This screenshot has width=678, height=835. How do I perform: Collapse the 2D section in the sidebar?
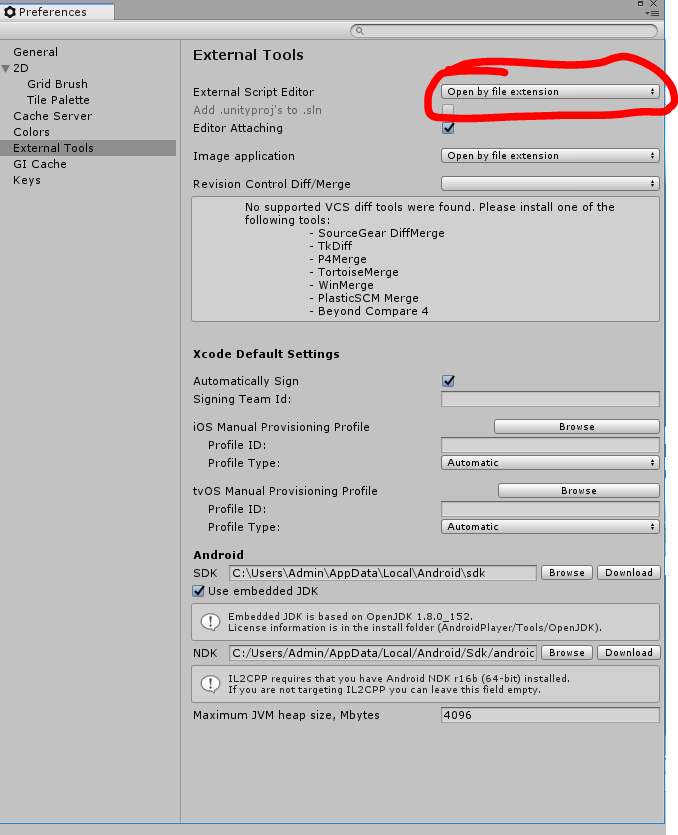click(x=7, y=68)
